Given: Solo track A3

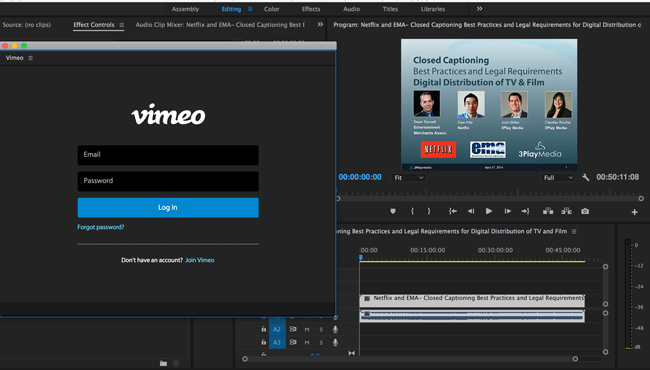Looking at the screenshot, I should pyautogui.click(x=321, y=342).
